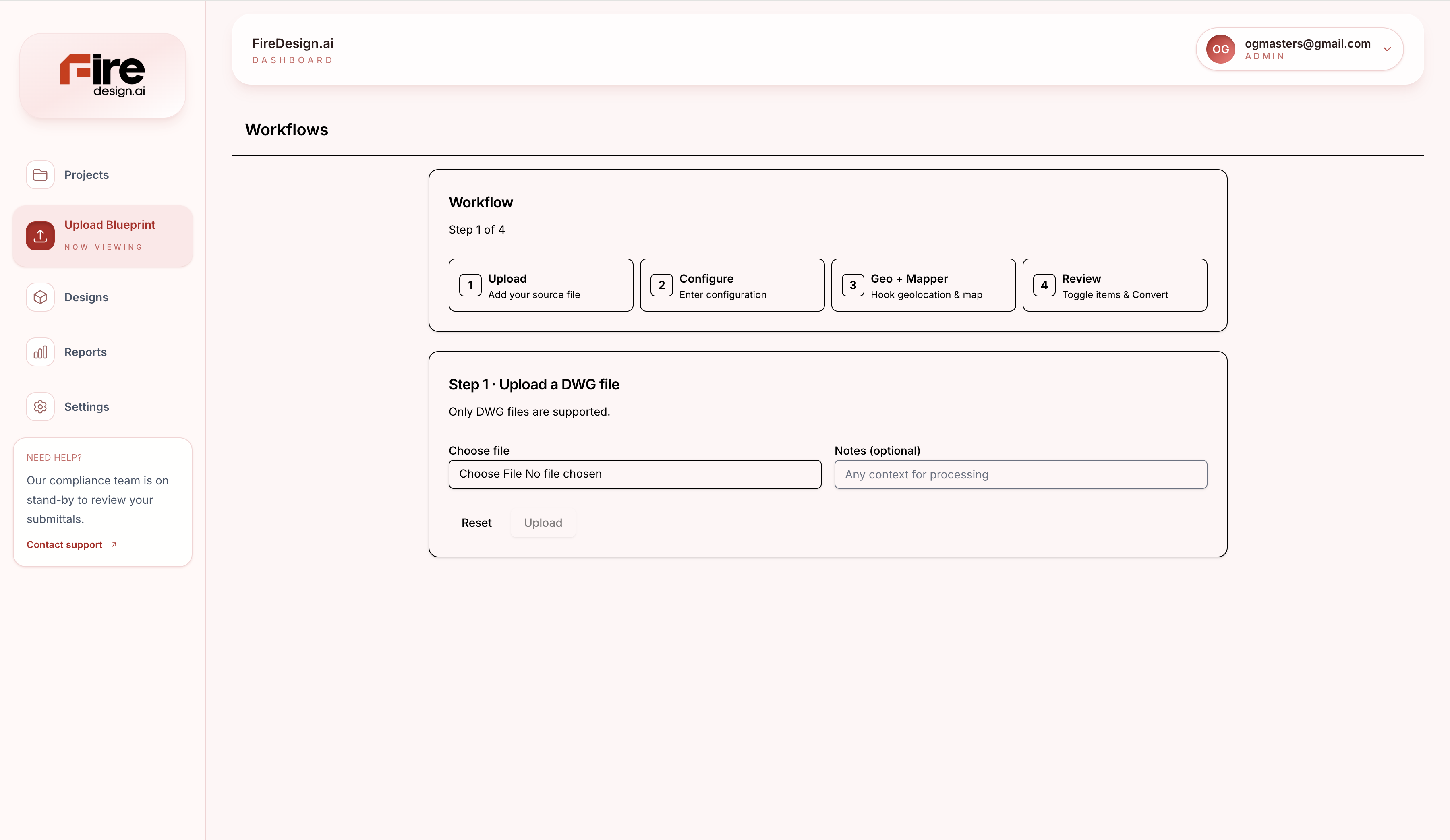Click the Projects folder icon

(40, 175)
